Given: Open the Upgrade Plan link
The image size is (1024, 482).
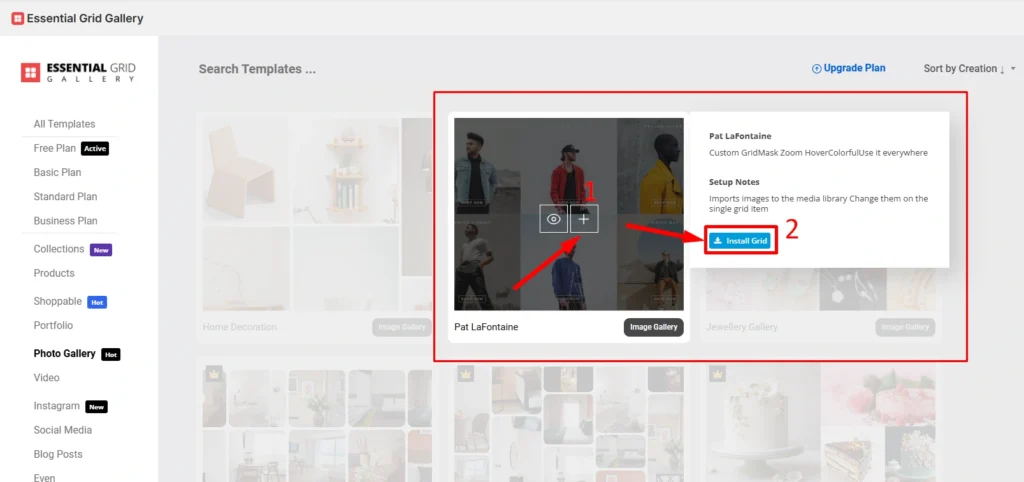Looking at the screenshot, I should 848,68.
